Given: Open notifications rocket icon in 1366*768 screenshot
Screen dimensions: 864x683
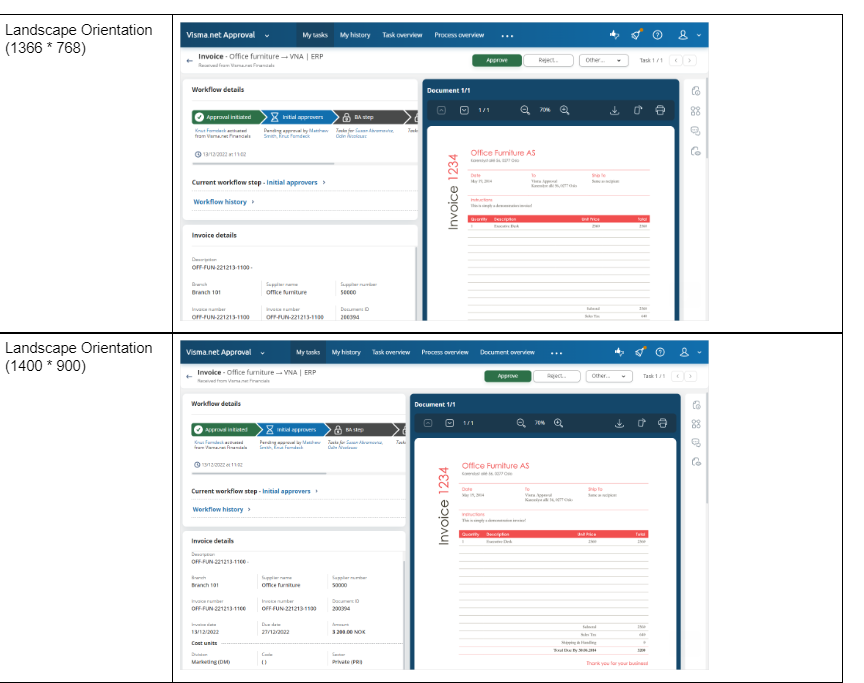Looking at the screenshot, I should [x=636, y=35].
